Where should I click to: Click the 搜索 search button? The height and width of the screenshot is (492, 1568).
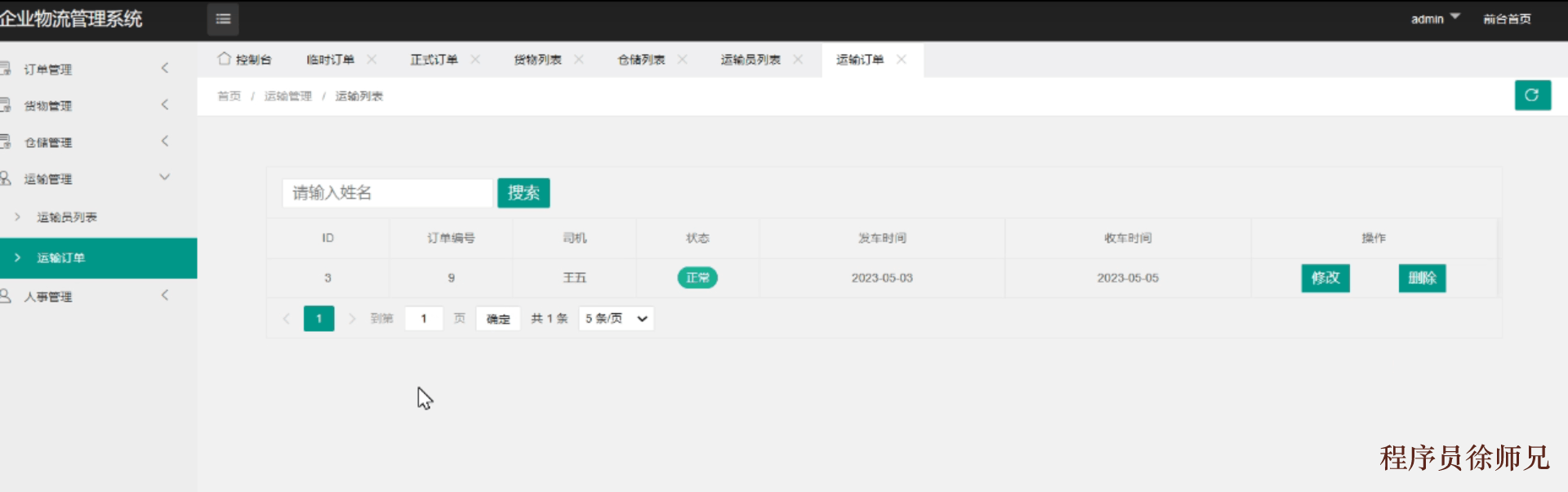click(x=523, y=193)
